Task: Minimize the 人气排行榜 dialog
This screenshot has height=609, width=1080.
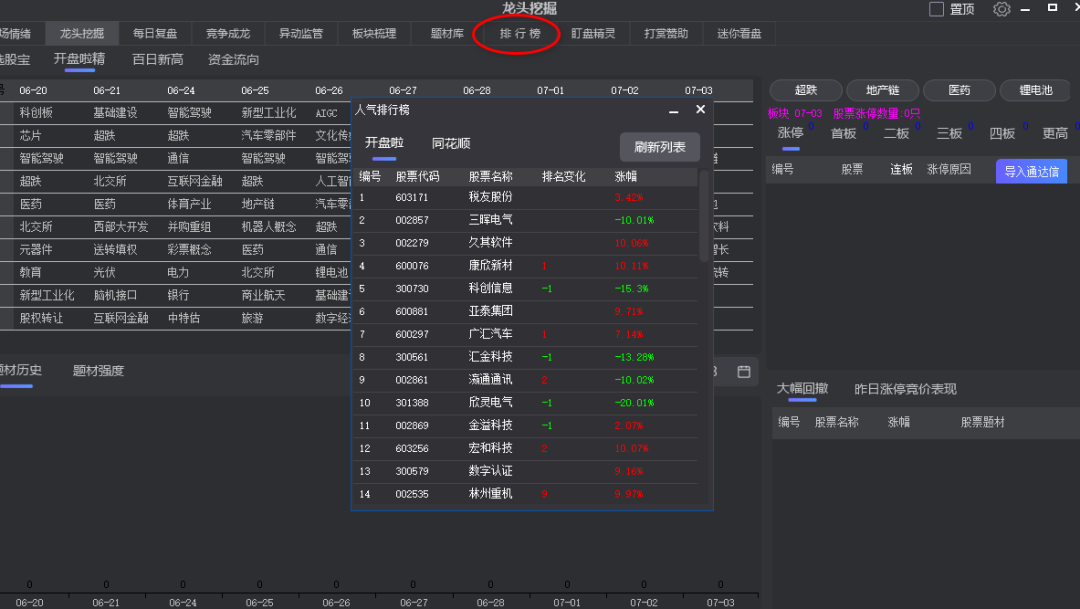Action: pyautogui.click(x=674, y=110)
